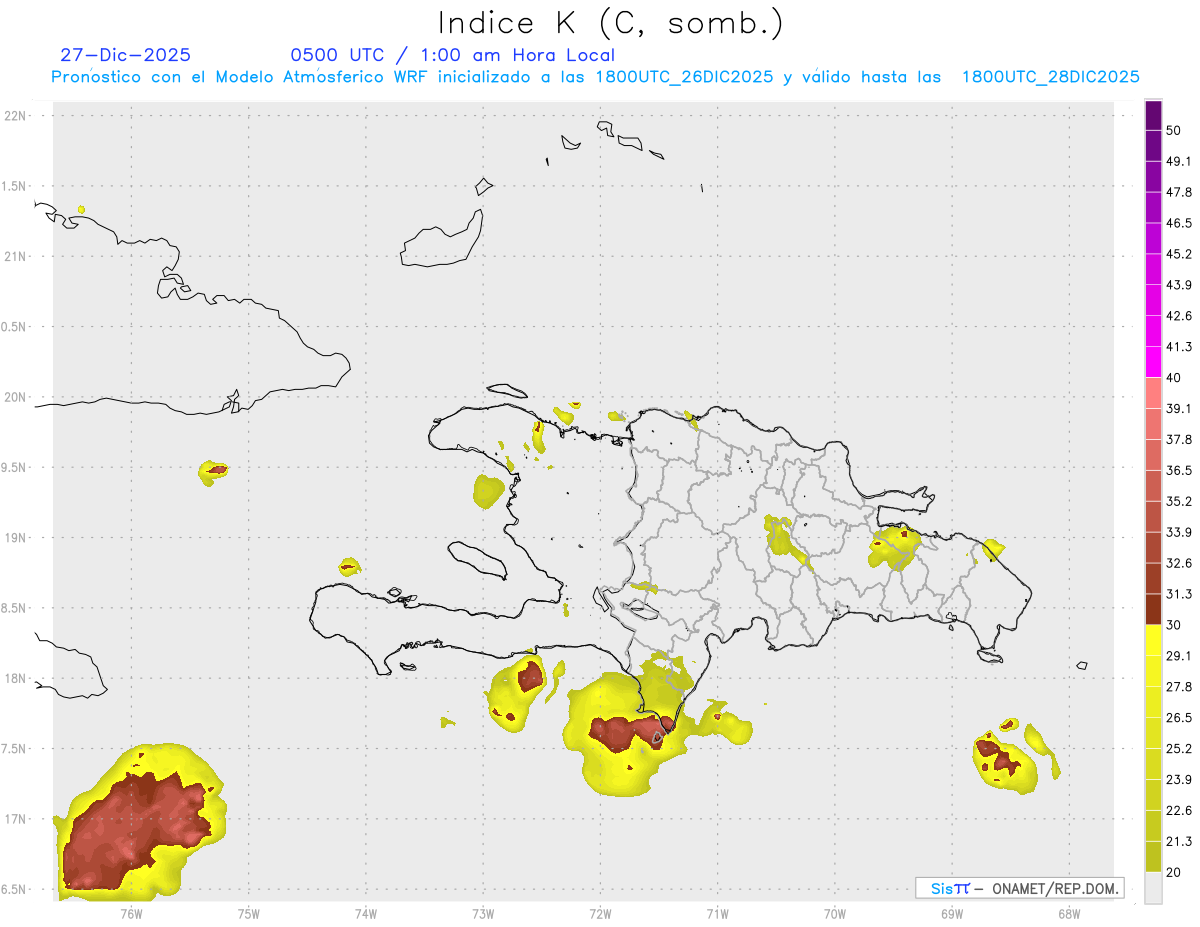
Task: Click the "50" value on the color scale
Action: point(1174,131)
